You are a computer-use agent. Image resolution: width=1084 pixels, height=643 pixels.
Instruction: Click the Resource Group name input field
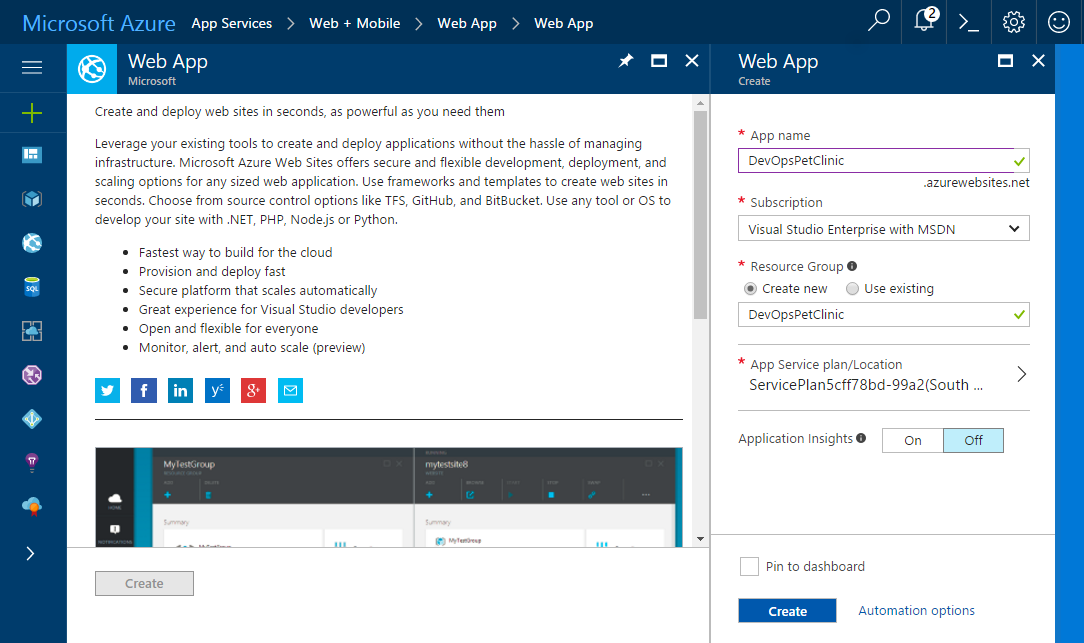pyautogui.click(x=884, y=315)
